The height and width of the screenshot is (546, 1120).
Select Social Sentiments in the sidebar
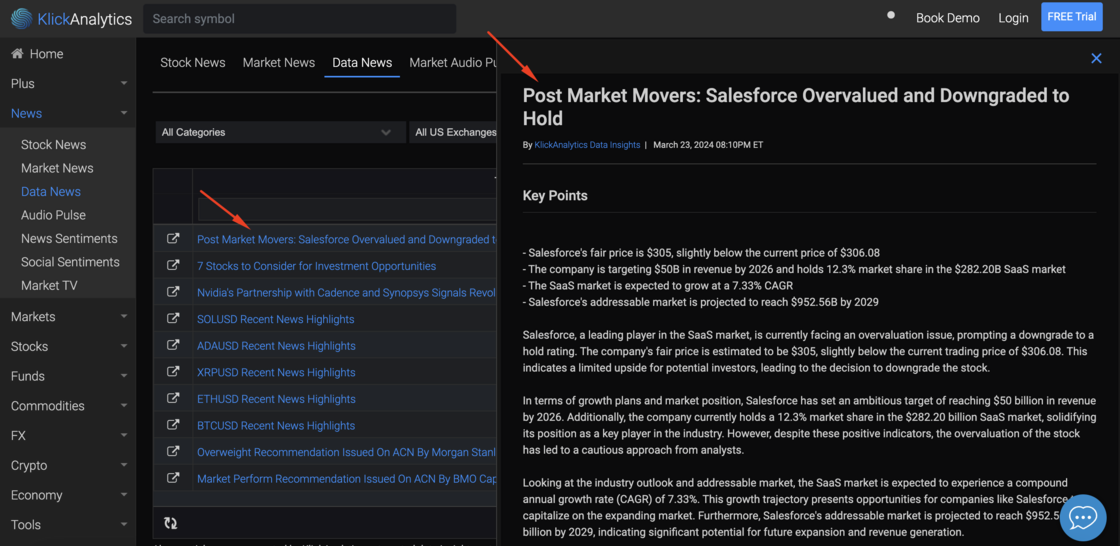click(69, 262)
